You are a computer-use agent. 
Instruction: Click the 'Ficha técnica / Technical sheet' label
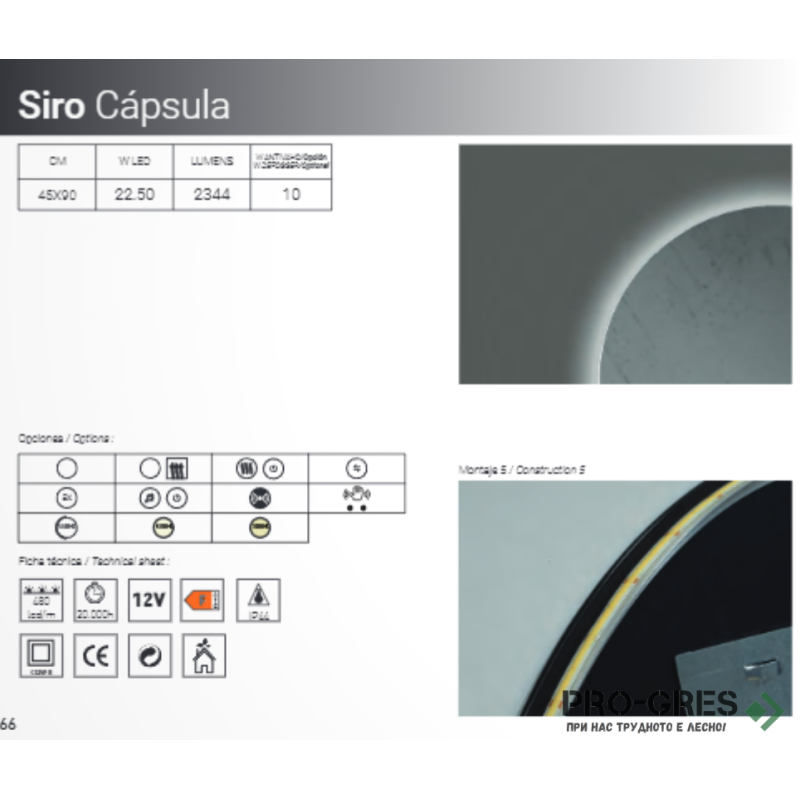(x=94, y=561)
